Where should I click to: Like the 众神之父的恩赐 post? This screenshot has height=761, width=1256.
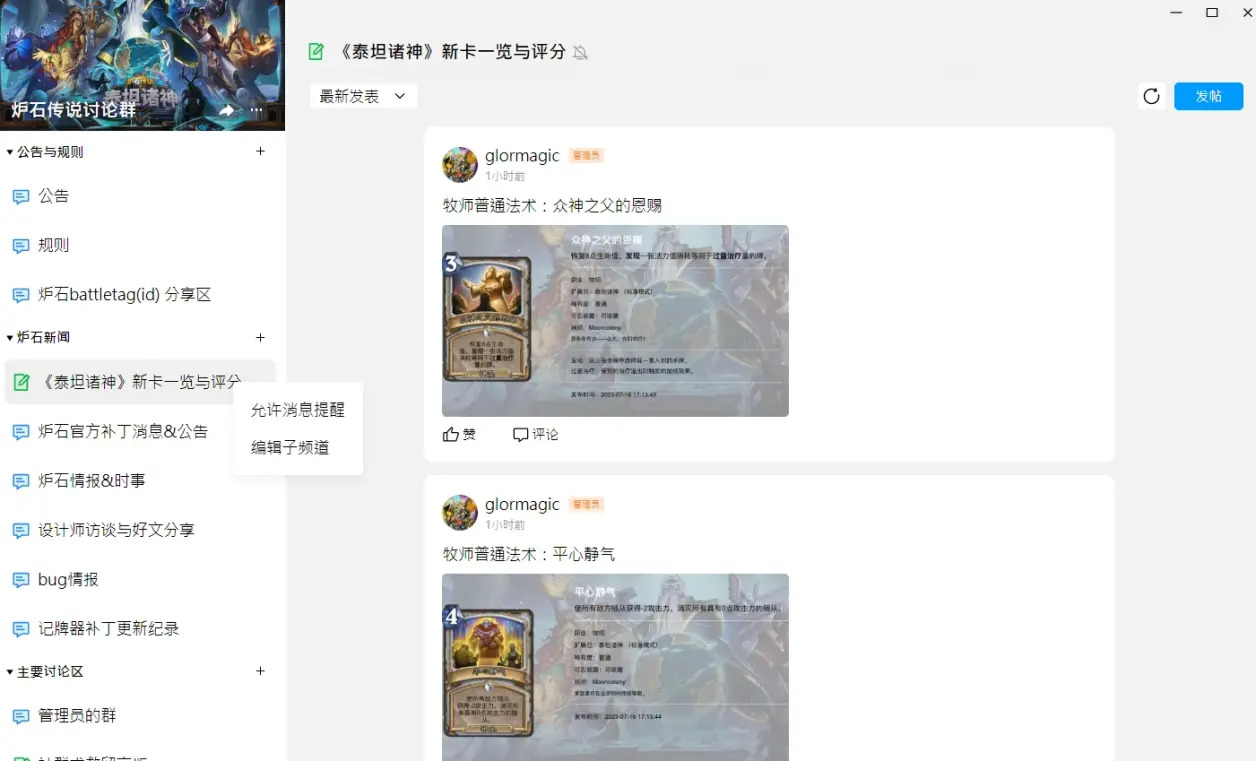(459, 434)
